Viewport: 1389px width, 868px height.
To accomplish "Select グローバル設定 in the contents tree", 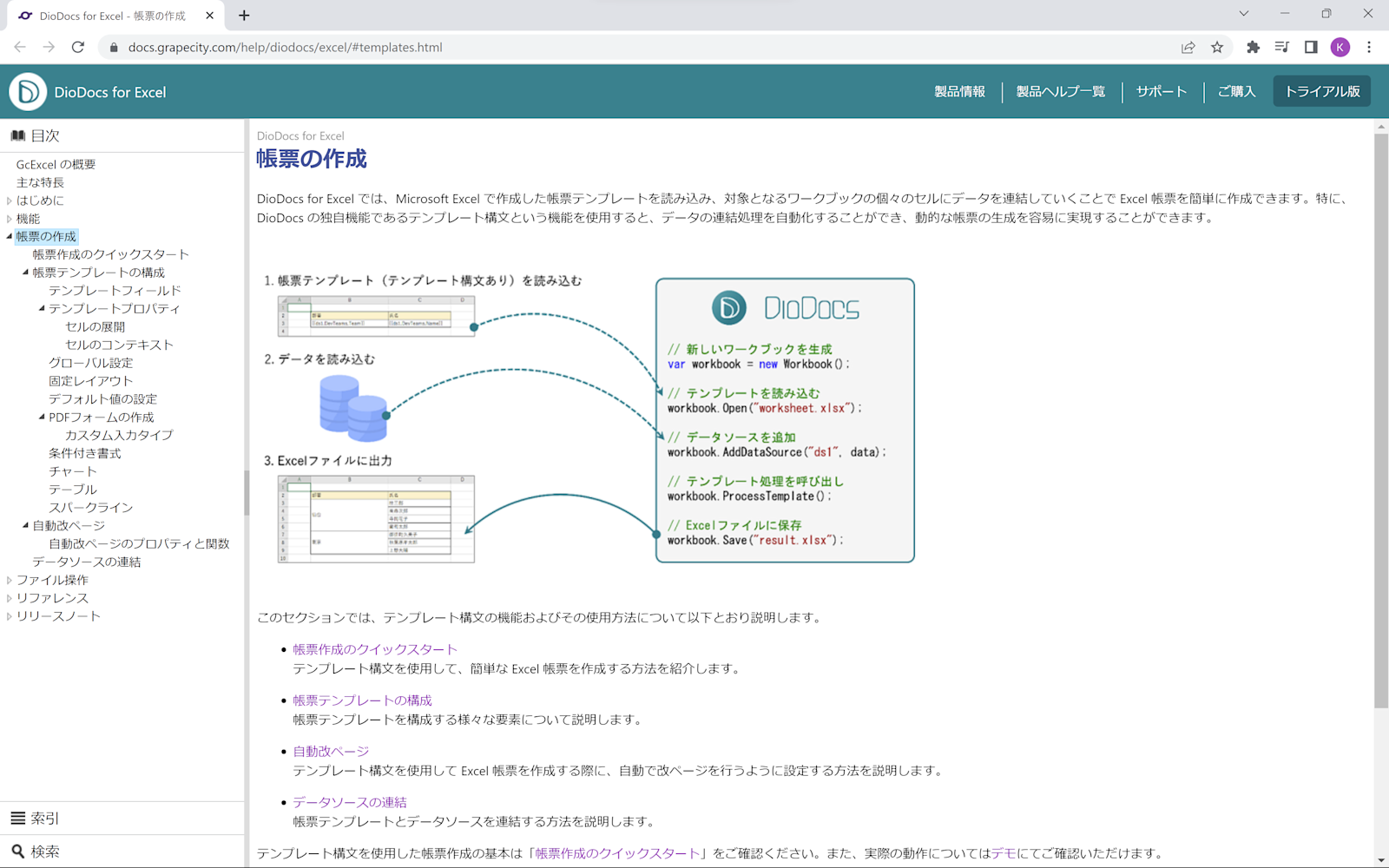I will click(x=91, y=363).
